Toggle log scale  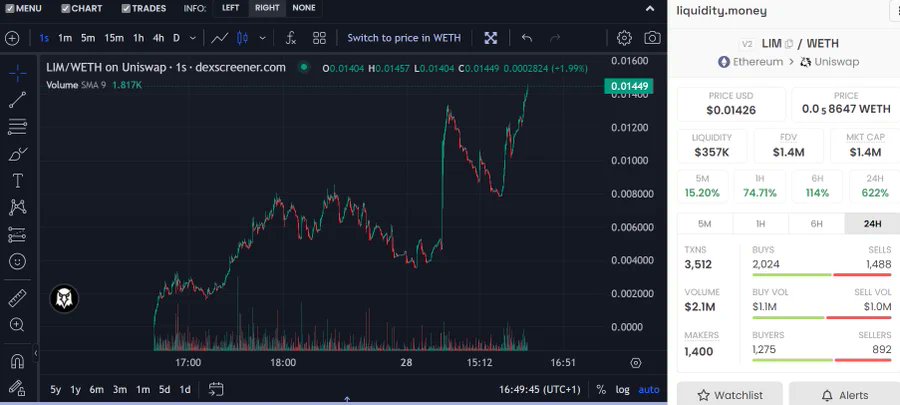click(623, 390)
